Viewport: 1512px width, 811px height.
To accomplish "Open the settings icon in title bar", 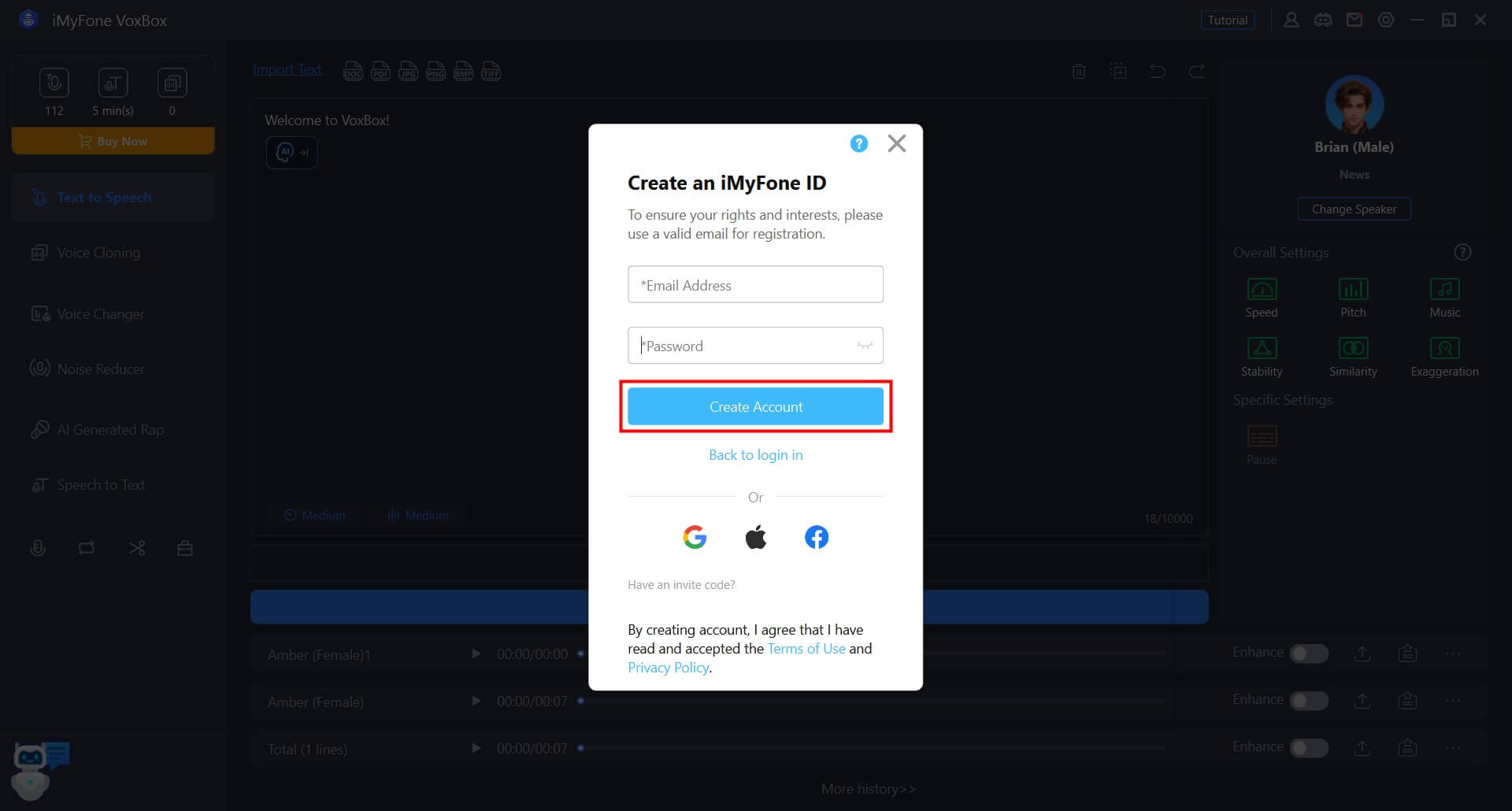I will point(1386,20).
